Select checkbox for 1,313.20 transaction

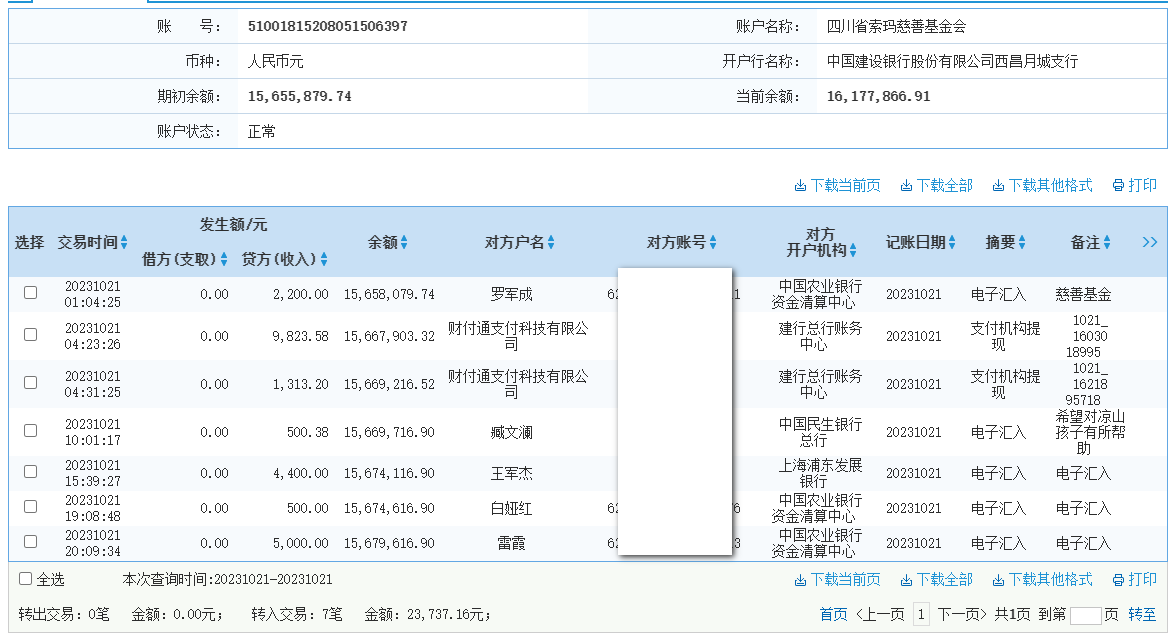click(31, 382)
